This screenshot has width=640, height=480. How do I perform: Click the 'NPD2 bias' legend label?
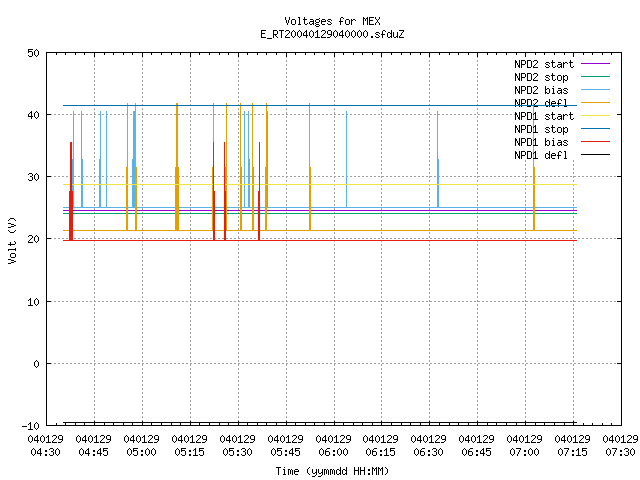pos(541,90)
